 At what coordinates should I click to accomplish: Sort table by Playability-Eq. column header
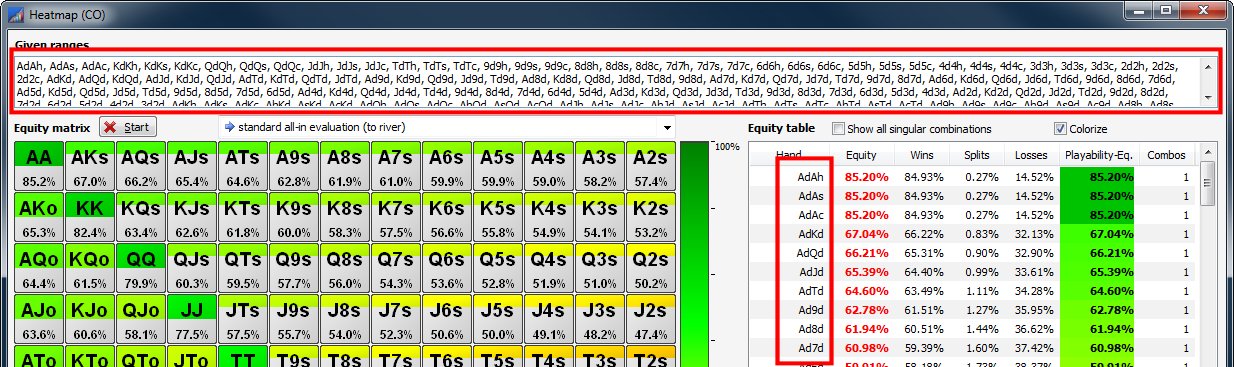1099,155
